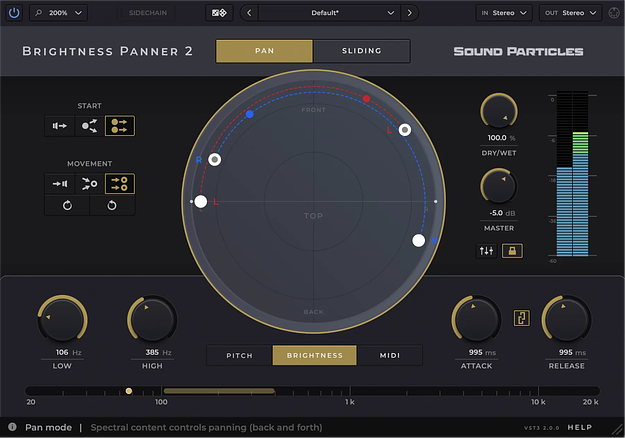Toggle the master lock button

tap(512, 251)
